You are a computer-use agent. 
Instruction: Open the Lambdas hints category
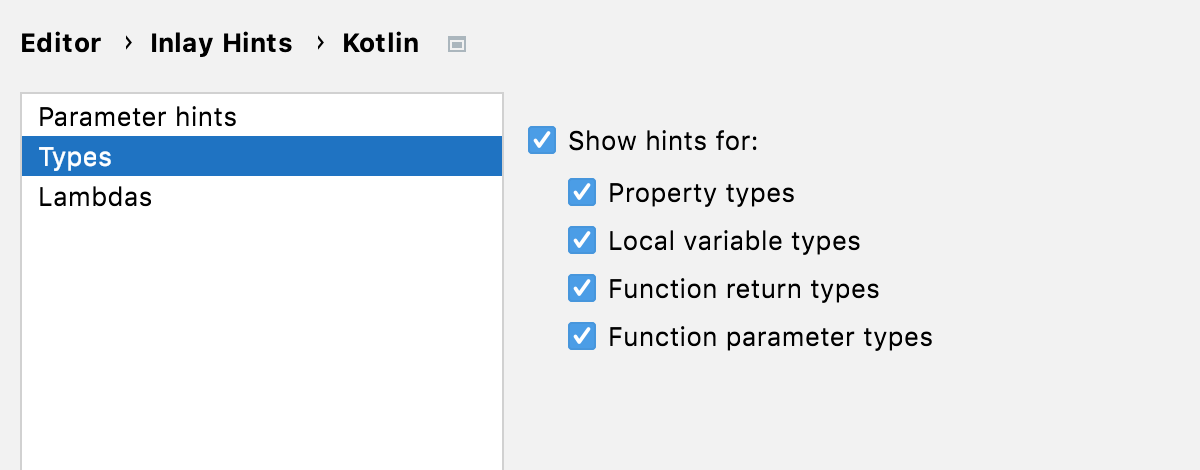point(95,197)
